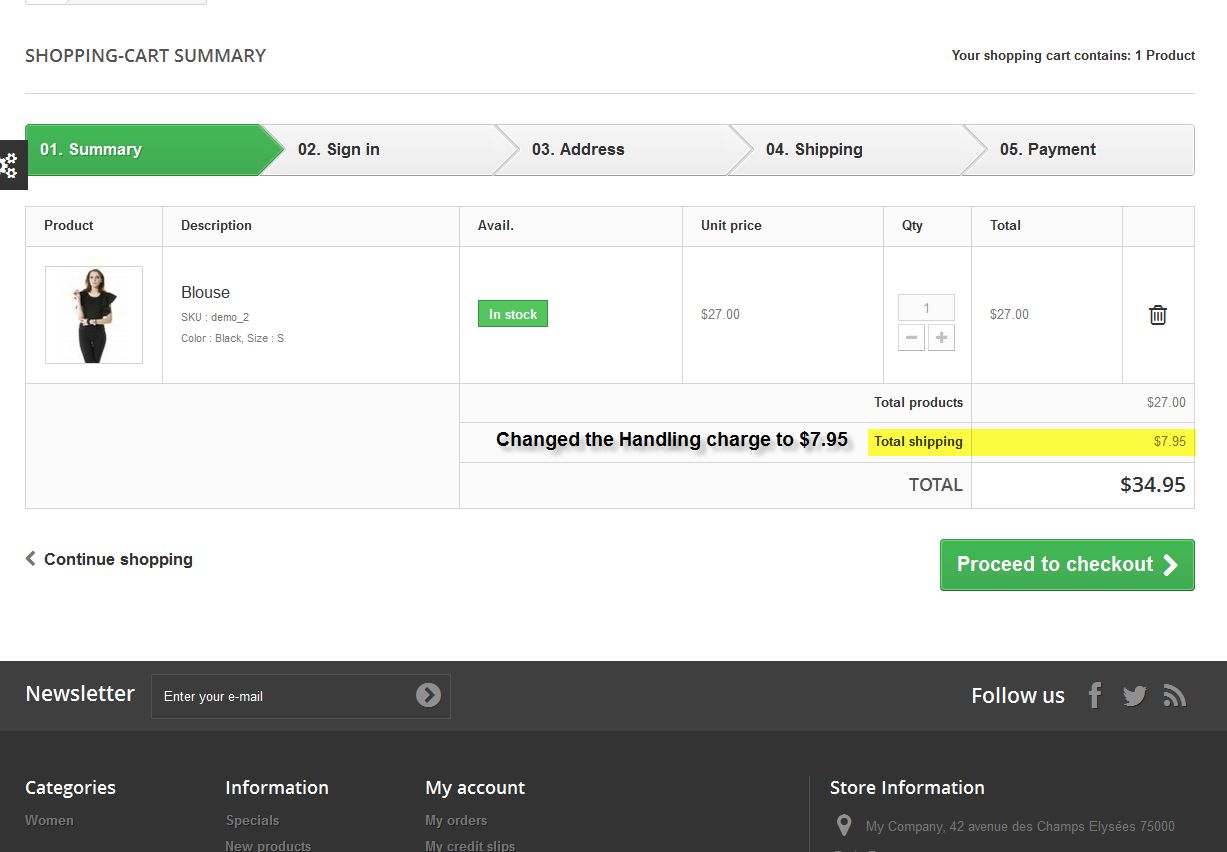The width and height of the screenshot is (1227, 852).
Task: Click the Blouse product thumbnail
Action: coord(94,315)
